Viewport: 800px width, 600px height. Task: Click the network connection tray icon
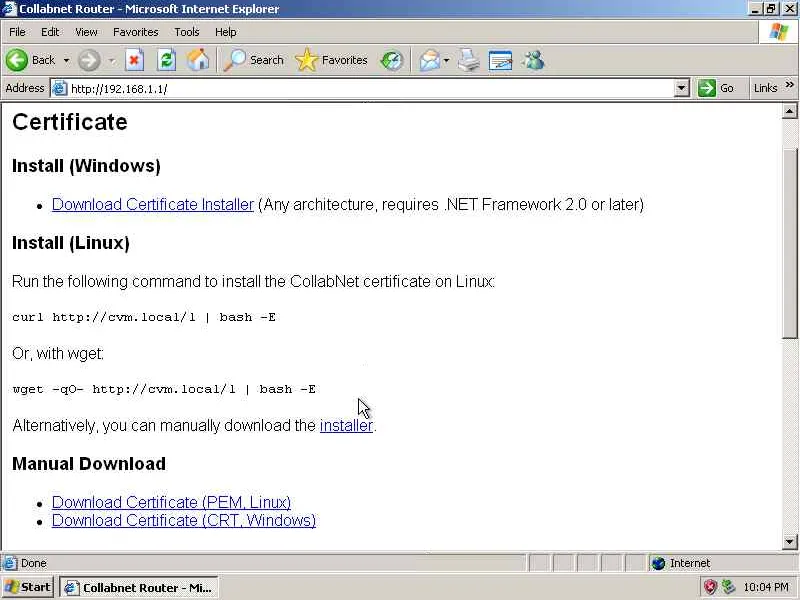click(x=728, y=588)
